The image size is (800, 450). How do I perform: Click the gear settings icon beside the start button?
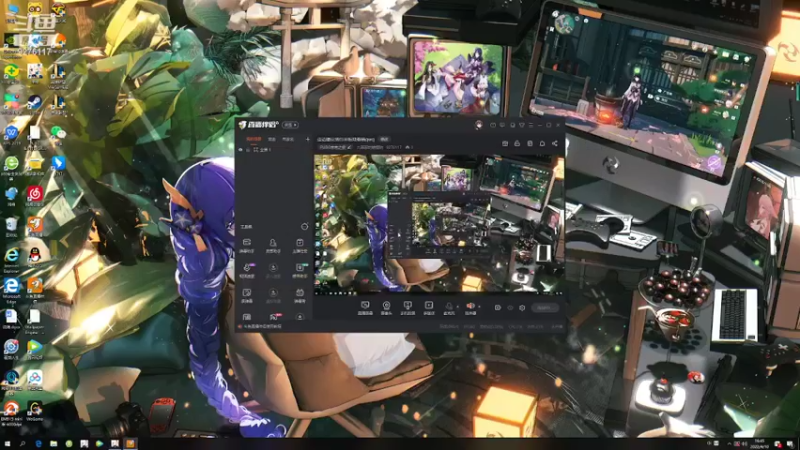pyautogui.click(x=522, y=308)
